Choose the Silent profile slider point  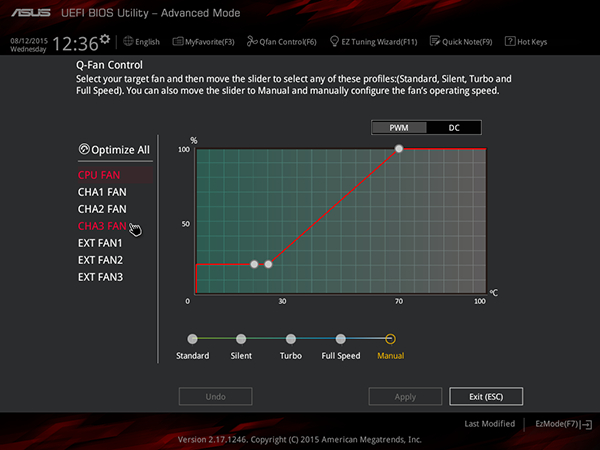click(241, 339)
